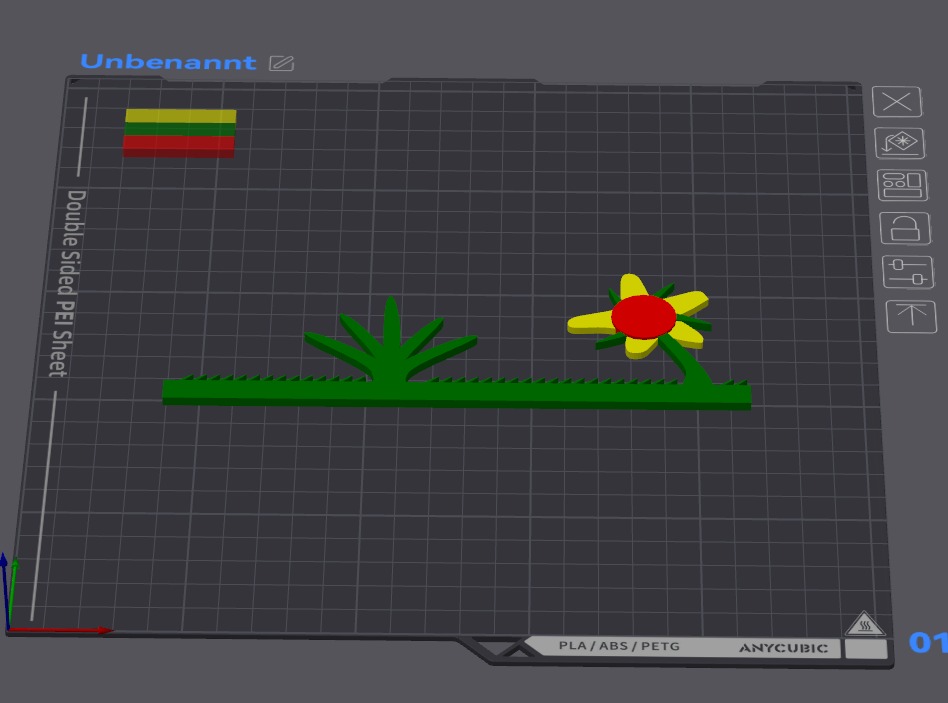Click the hot surface warning triangle icon
Screen dimensions: 948x703
865,624
